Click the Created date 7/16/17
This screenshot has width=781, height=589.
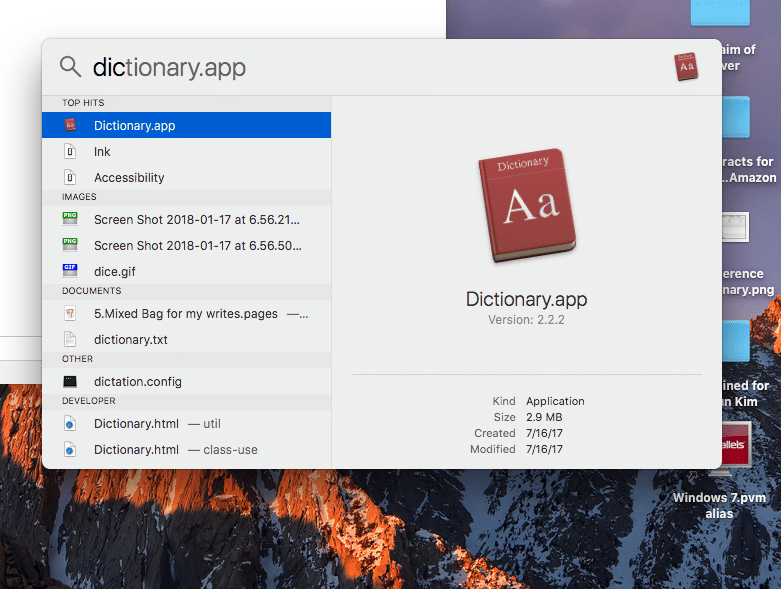[x=544, y=433]
